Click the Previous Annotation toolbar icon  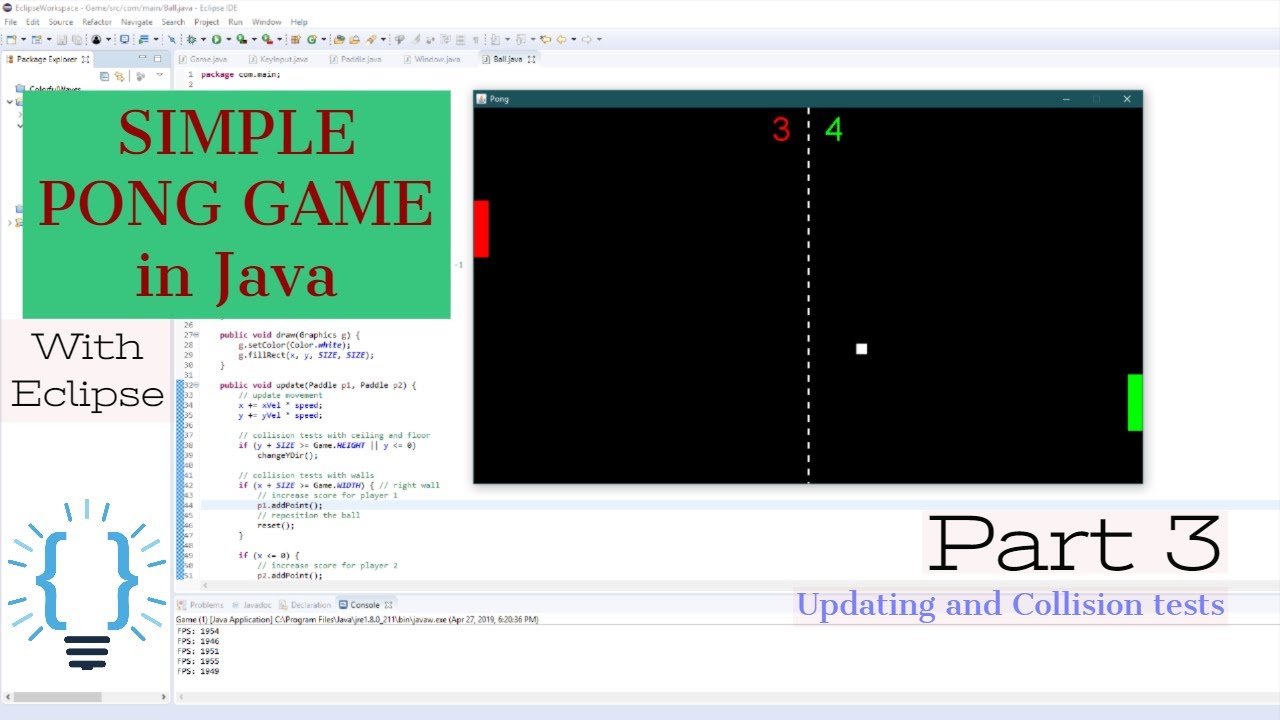click(x=520, y=39)
